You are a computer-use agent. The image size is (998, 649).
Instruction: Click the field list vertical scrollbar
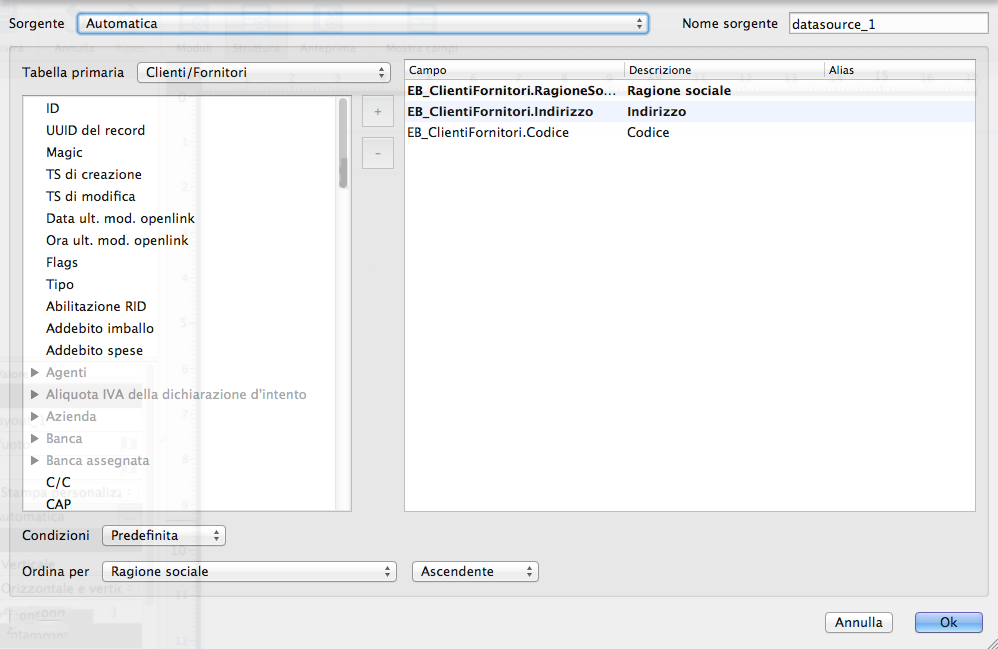tap(343, 300)
